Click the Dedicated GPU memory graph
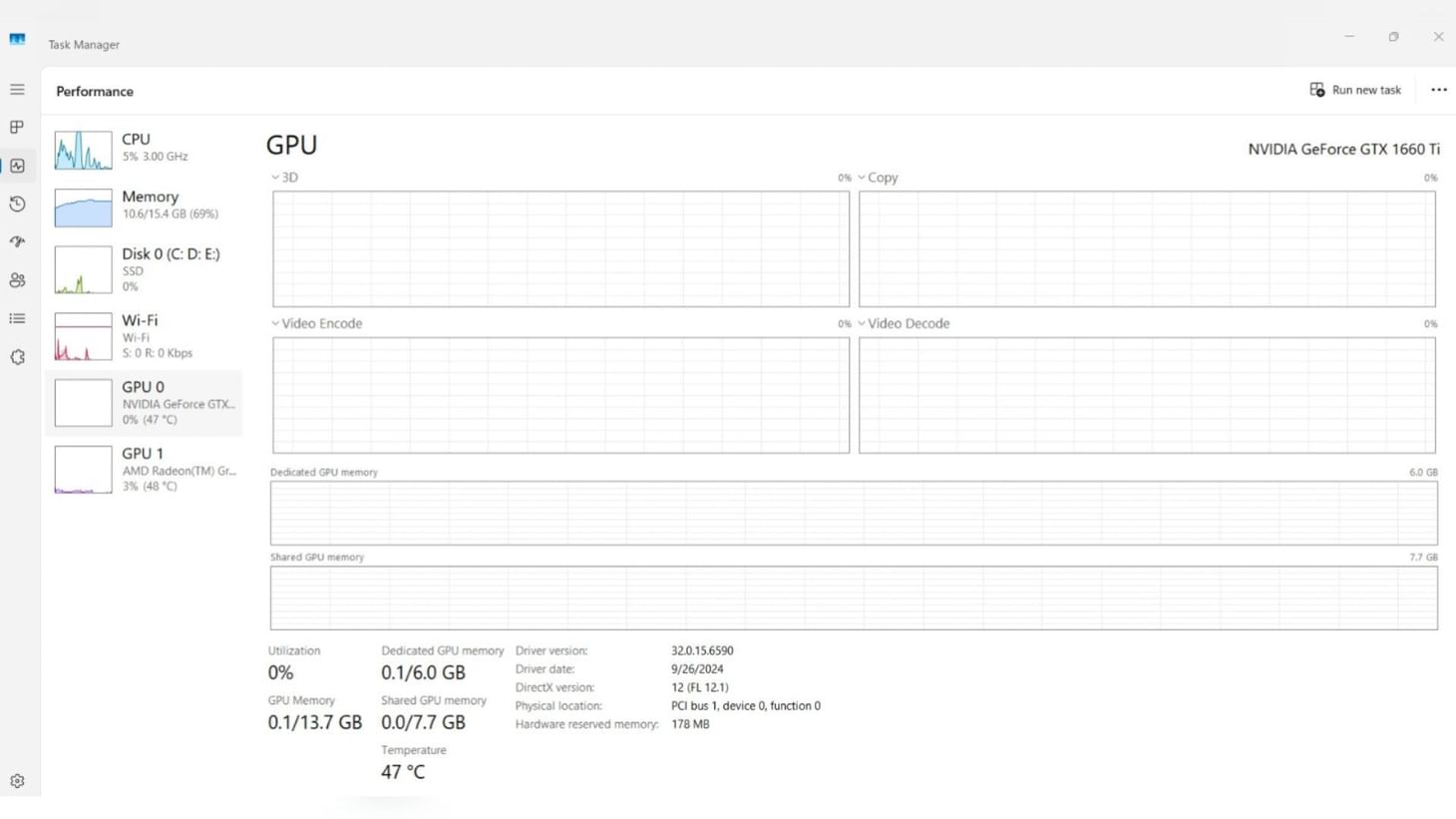The height and width of the screenshot is (819, 1456). coord(853,512)
